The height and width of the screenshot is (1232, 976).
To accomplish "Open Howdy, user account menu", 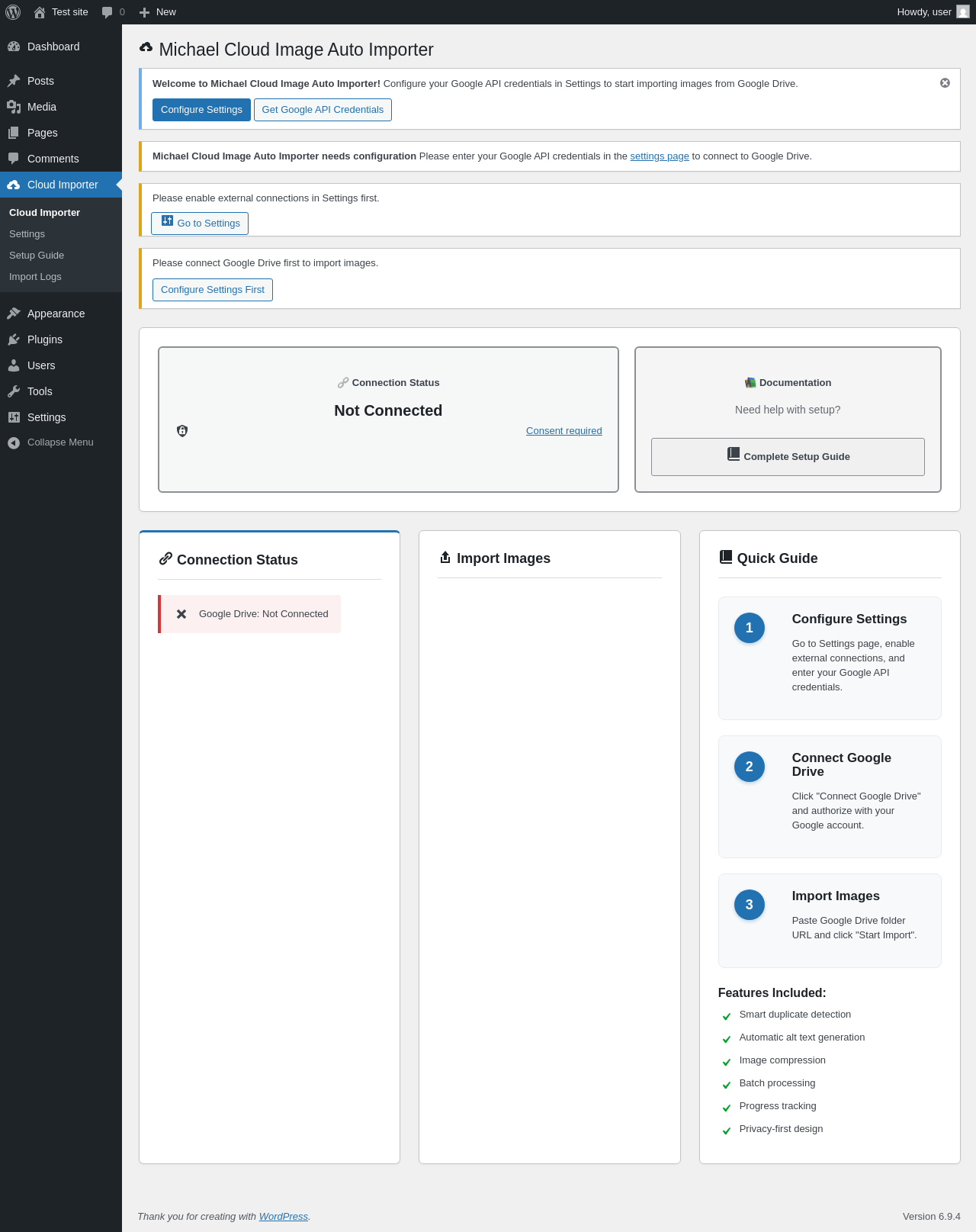I will (x=933, y=12).
